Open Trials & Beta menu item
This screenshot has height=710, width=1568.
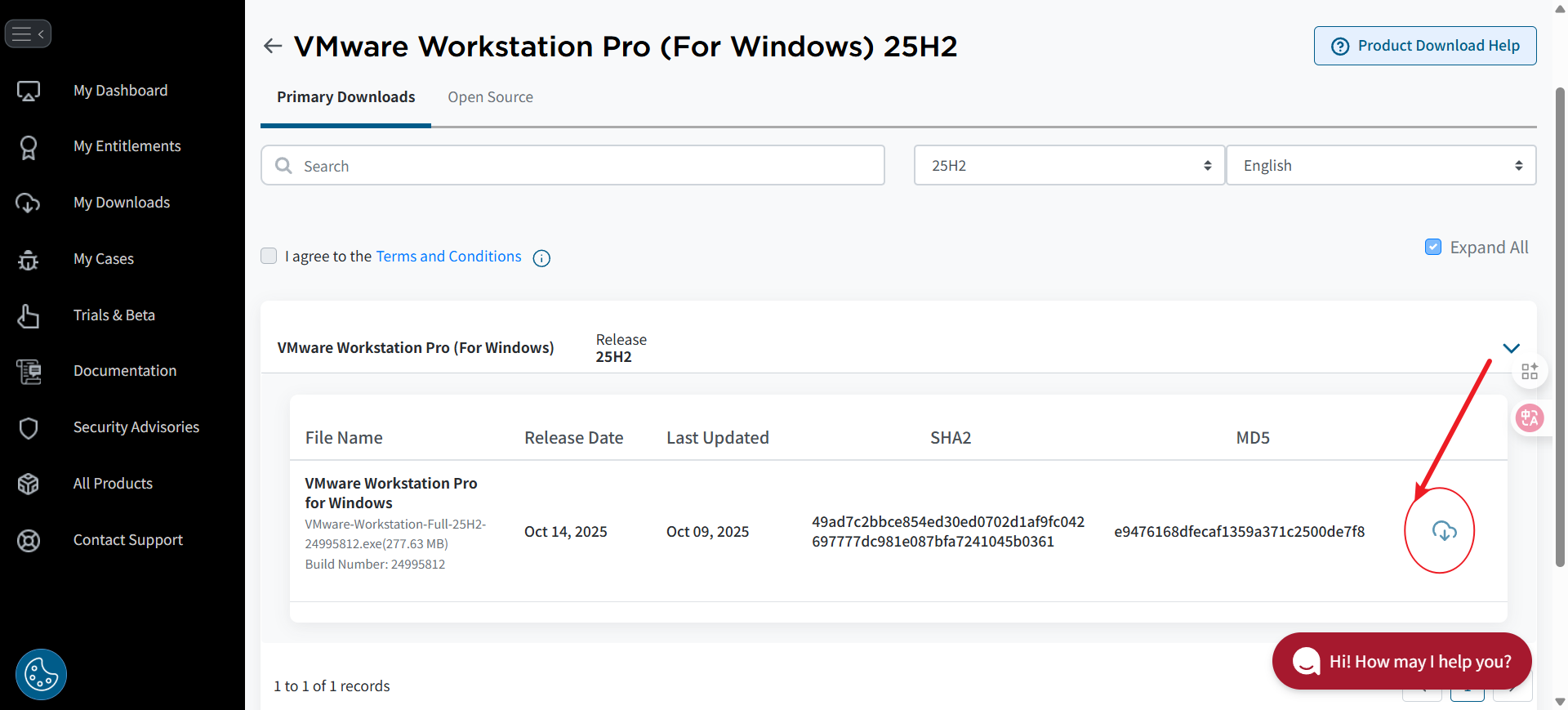(x=114, y=315)
